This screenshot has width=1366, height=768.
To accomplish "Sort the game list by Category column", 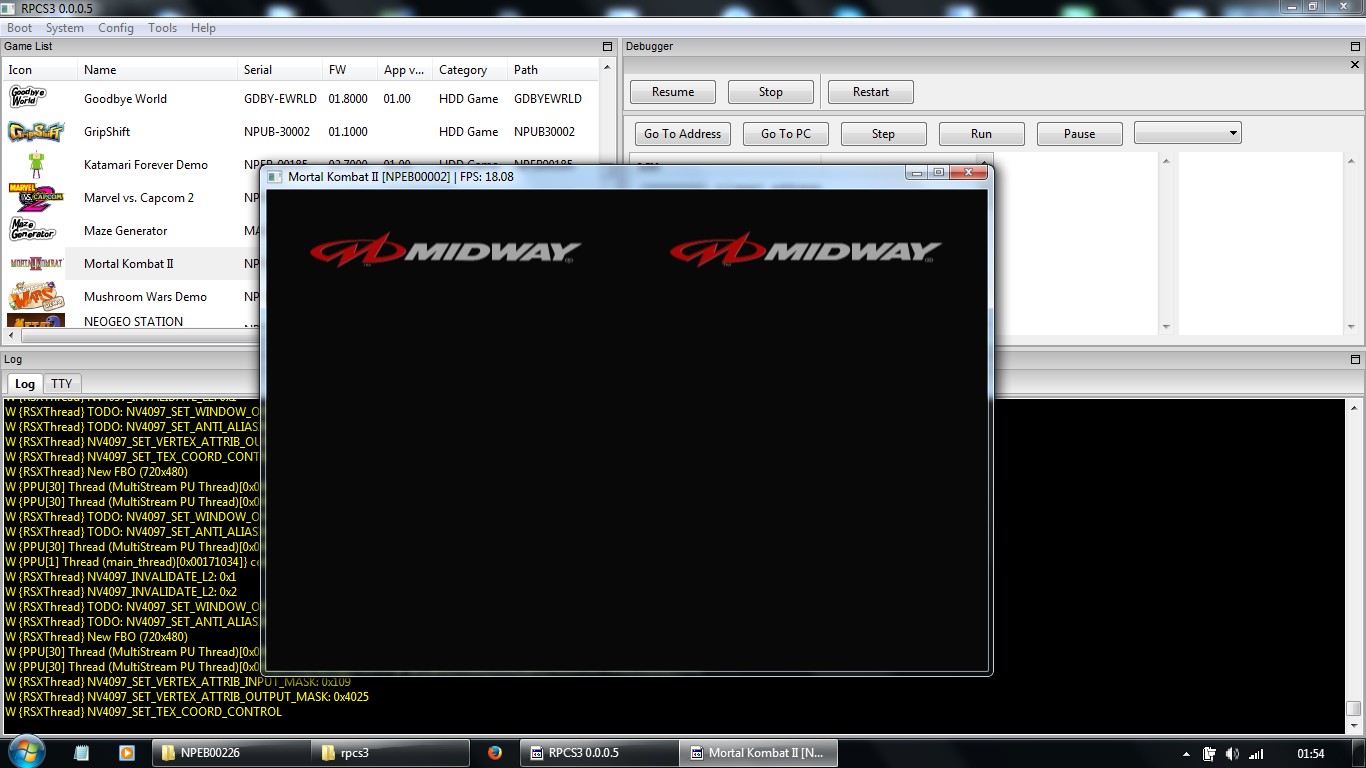I will point(463,70).
